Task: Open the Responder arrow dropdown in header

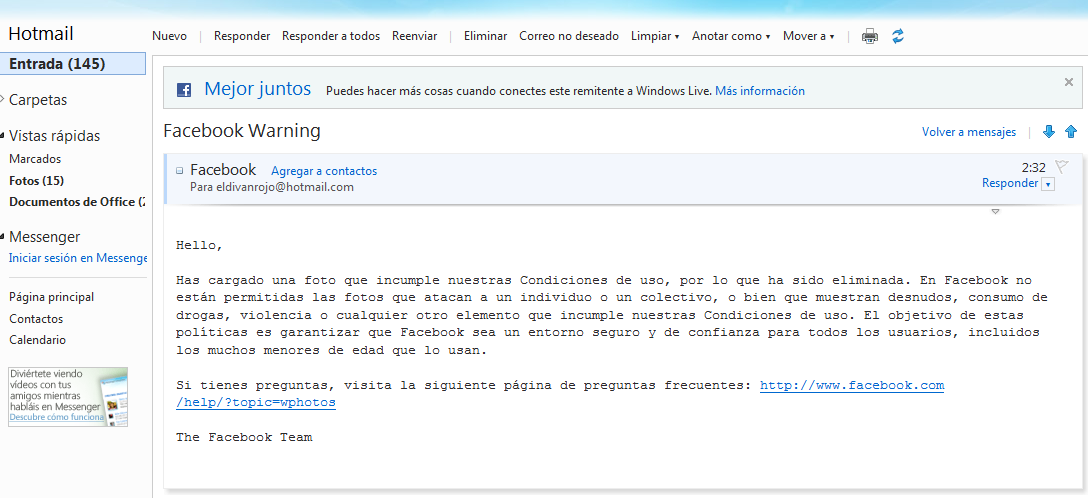Action: 1048,184
